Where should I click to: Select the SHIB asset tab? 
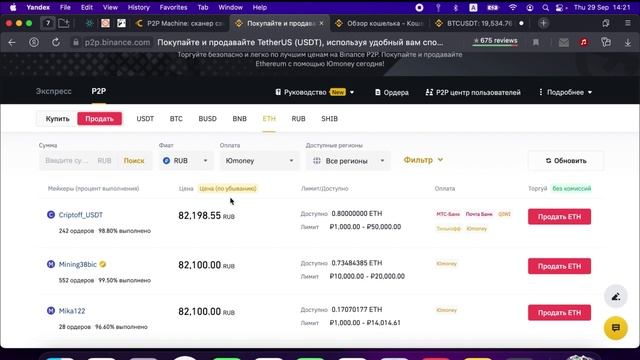click(329, 119)
